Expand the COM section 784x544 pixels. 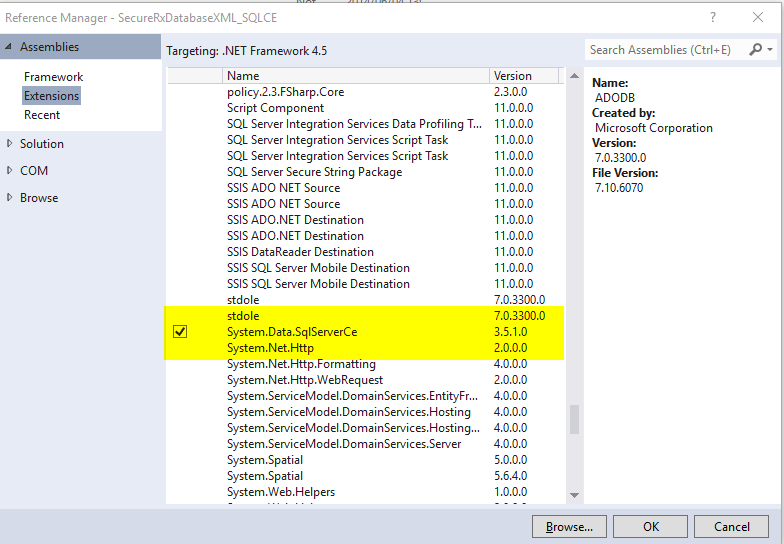click(x=9, y=170)
